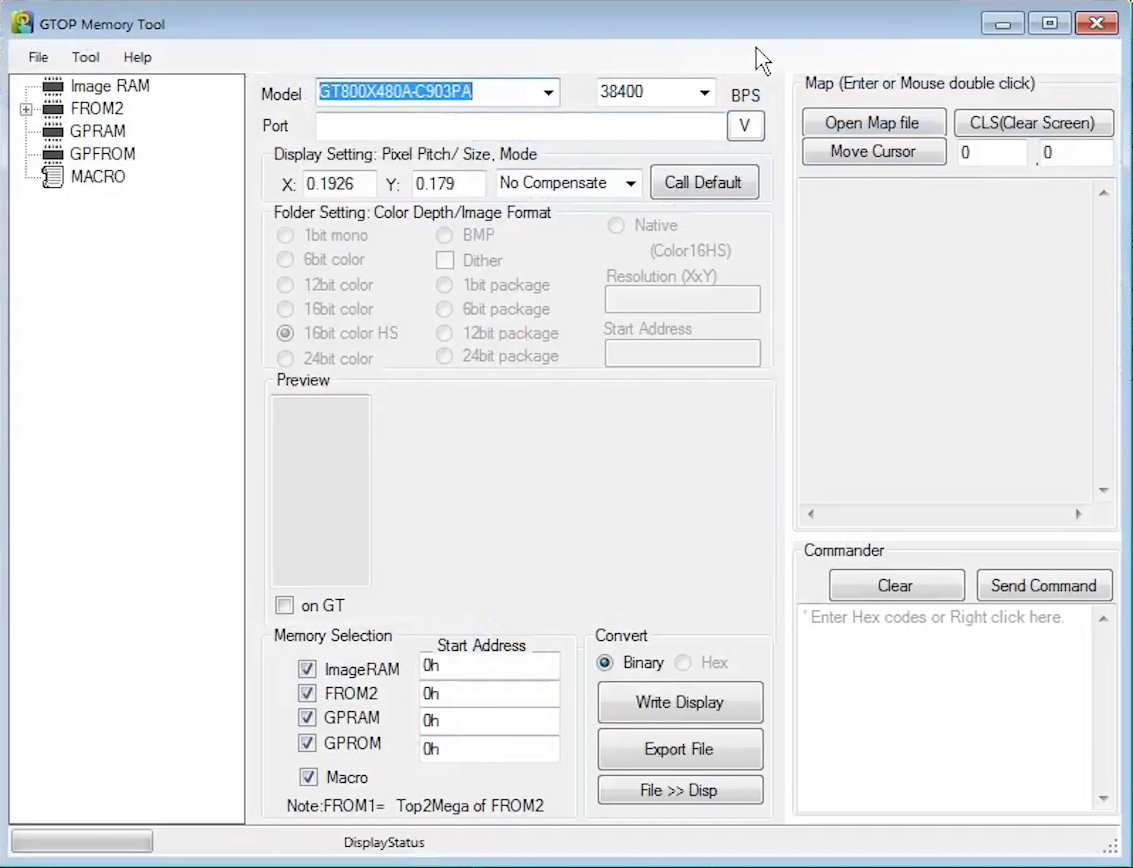Select the Image RAM chip icon
Screen dimensions: 1133x868
[x=53, y=86]
